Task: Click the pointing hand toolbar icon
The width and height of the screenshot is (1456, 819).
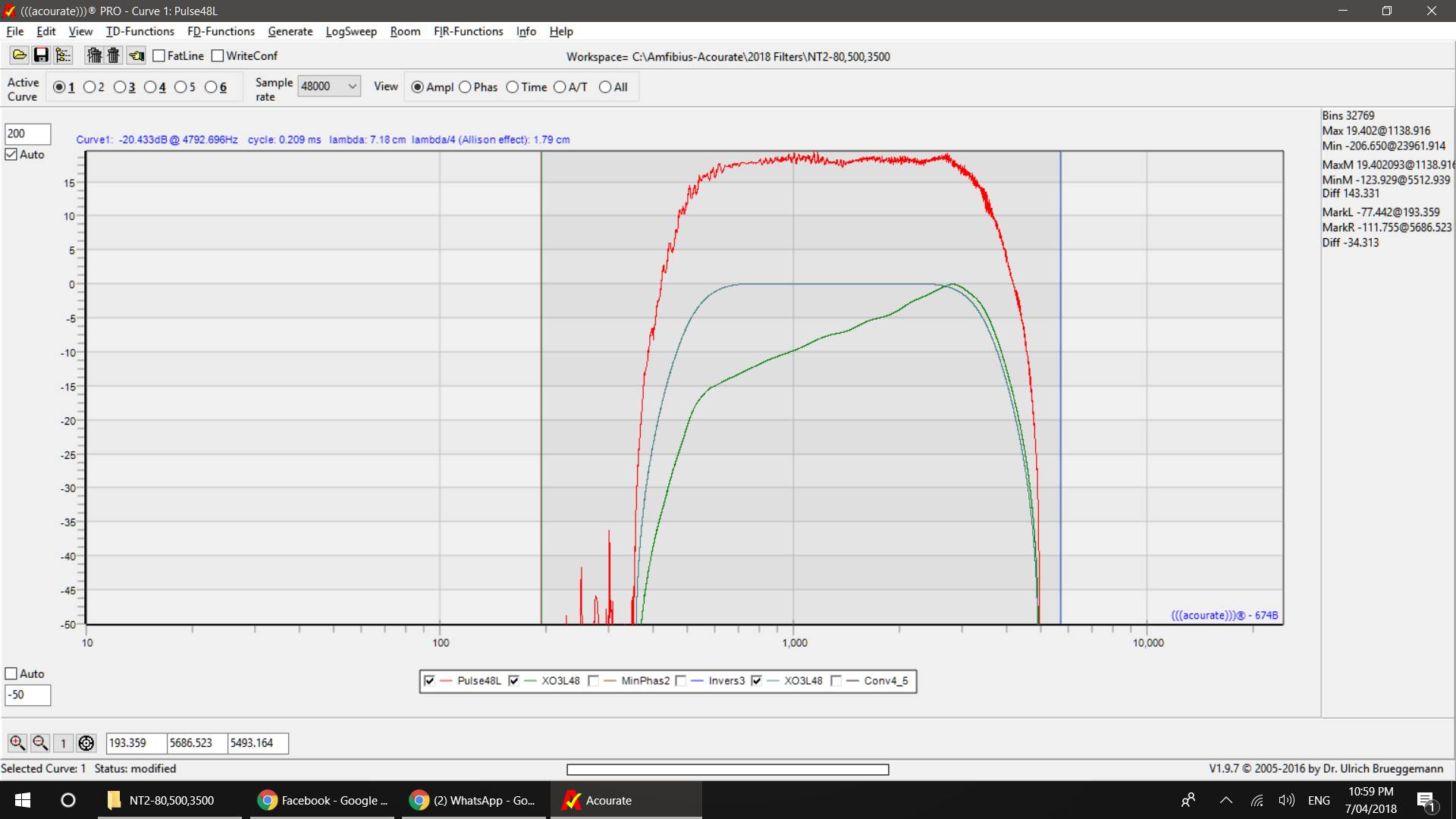Action: (136, 55)
